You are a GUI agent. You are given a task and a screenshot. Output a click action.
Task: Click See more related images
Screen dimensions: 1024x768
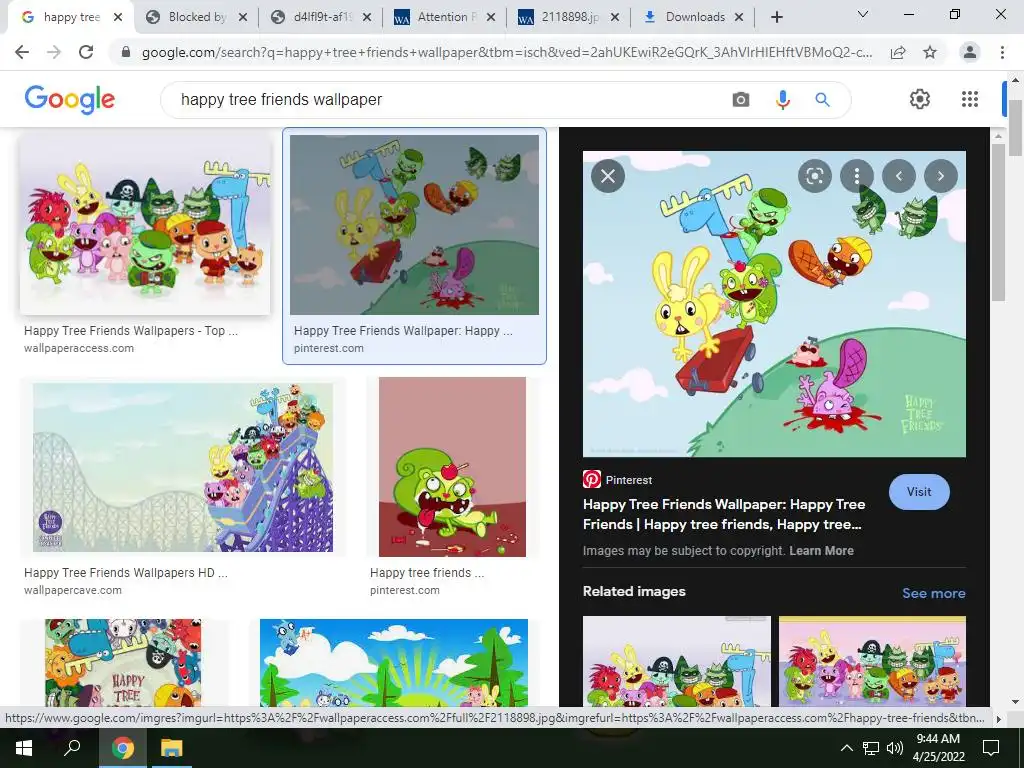933,593
